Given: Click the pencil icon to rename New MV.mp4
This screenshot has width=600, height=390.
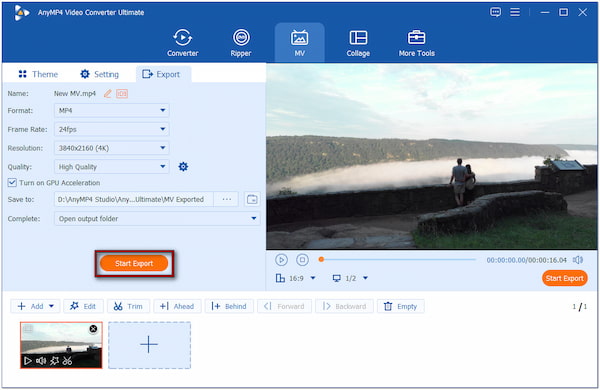Looking at the screenshot, I should [108, 93].
